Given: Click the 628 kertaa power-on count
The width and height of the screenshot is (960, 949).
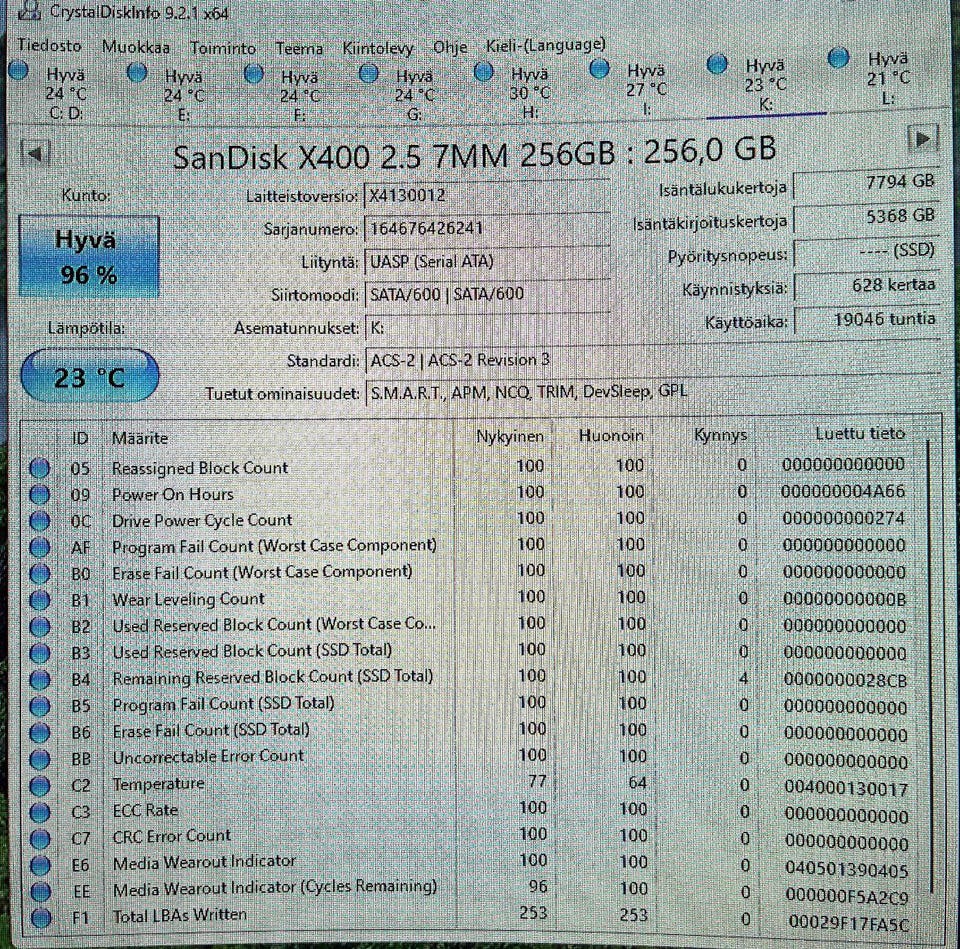Looking at the screenshot, I should (866, 286).
